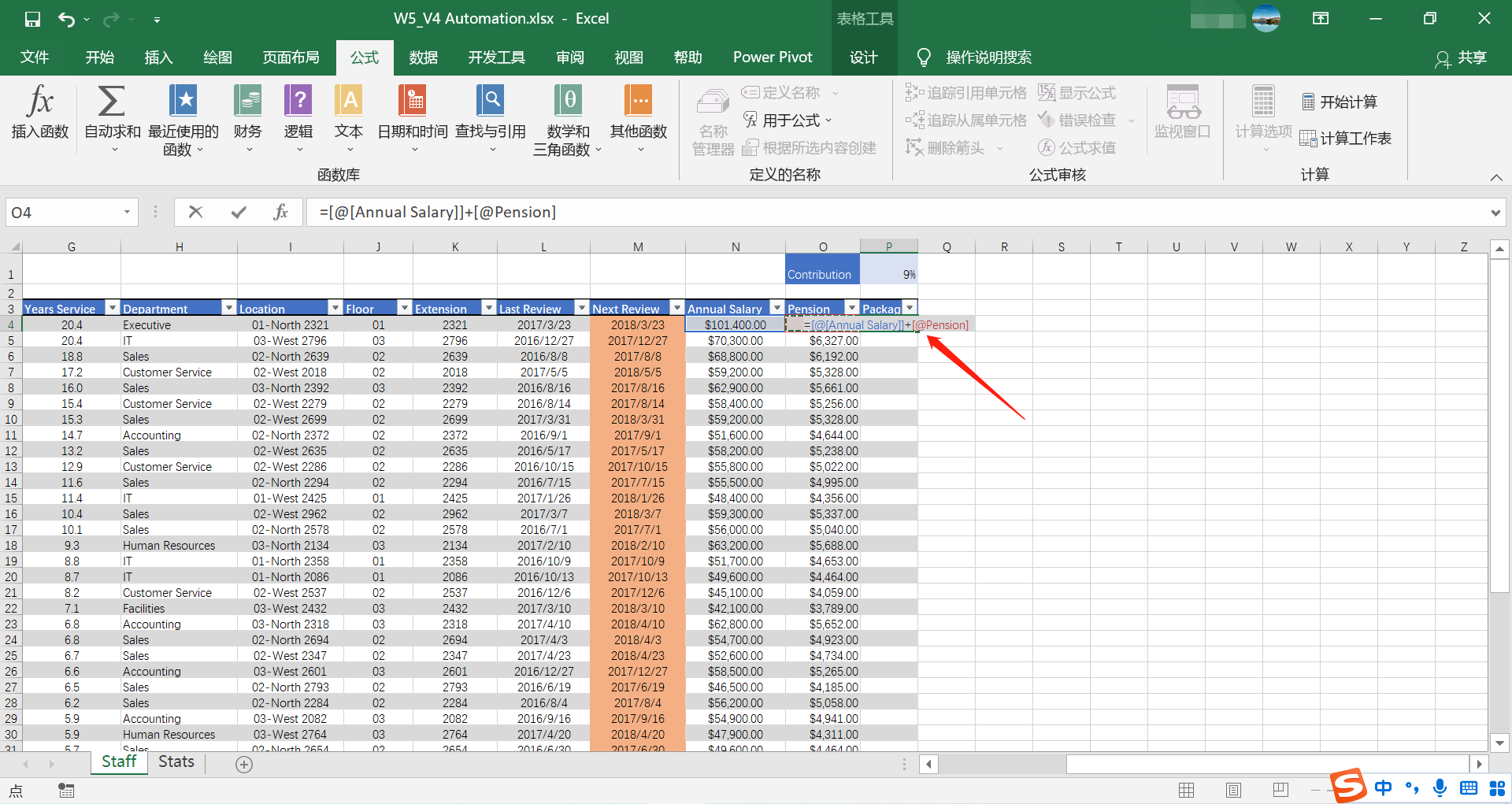1512x804 pixels.
Task: Click the 开始计算 button
Action: pyautogui.click(x=1340, y=102)
